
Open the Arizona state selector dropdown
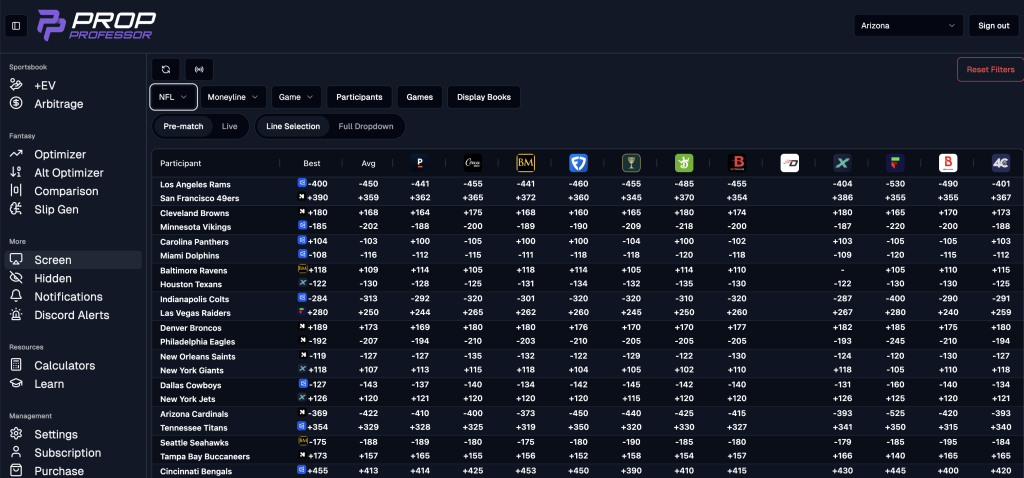coord(908,26)
